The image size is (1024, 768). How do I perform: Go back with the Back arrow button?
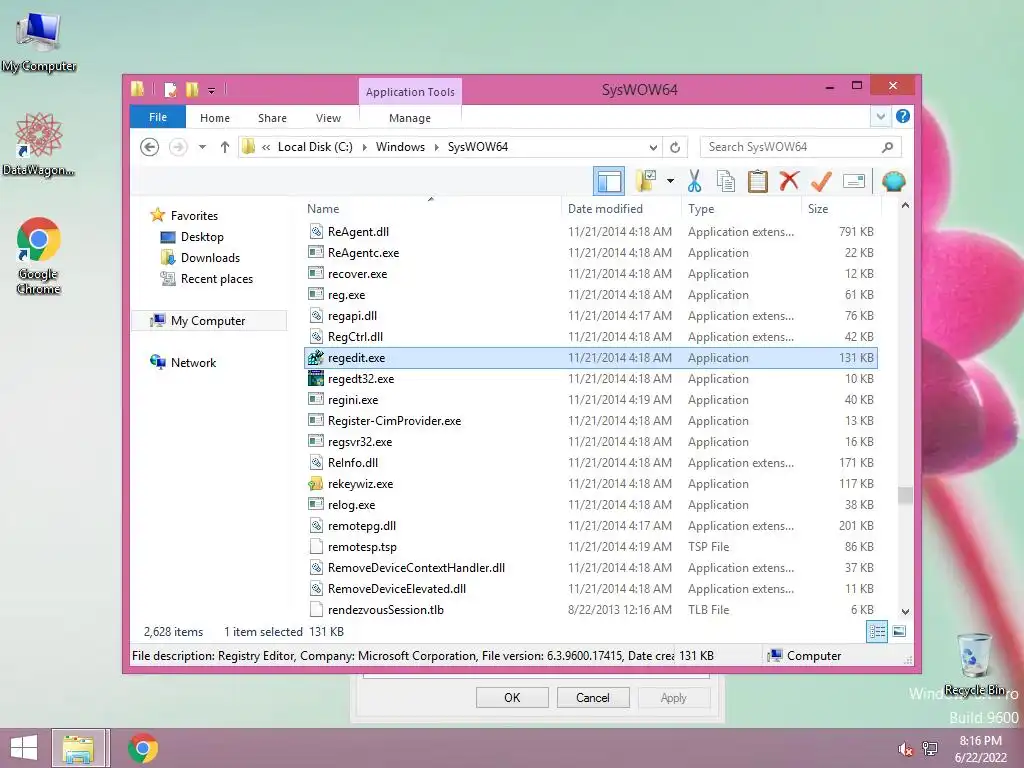tap(150, 147)
